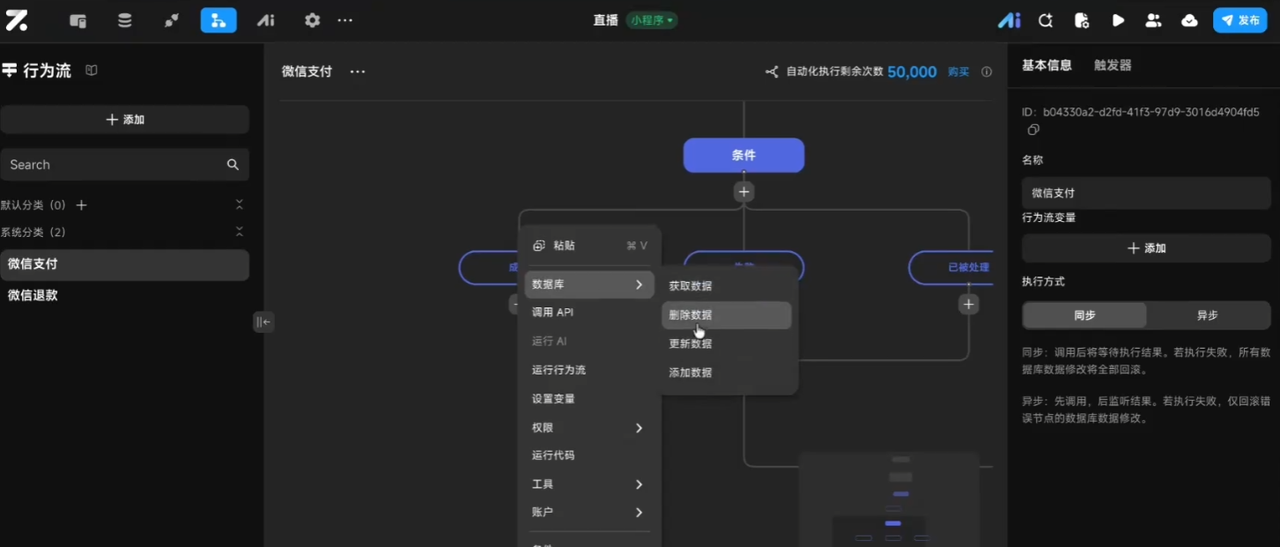Open the collaborators people icon
Image resolution: width=1280 pixels, height=547 pixels.
1153,20
